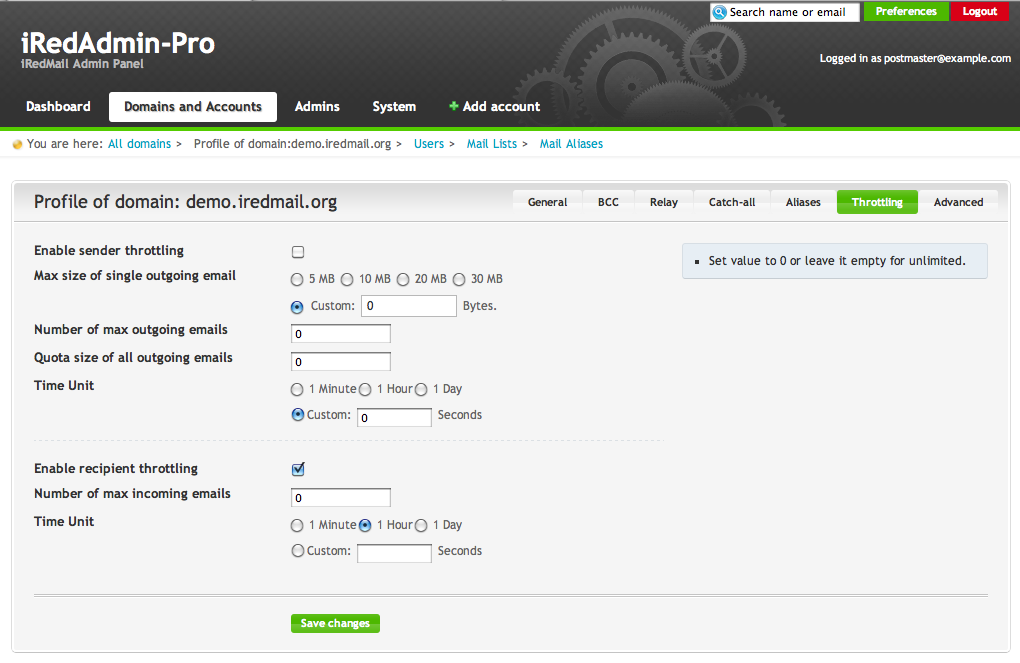
Task: Open the Throttling tab
Action: pos(877,202)
